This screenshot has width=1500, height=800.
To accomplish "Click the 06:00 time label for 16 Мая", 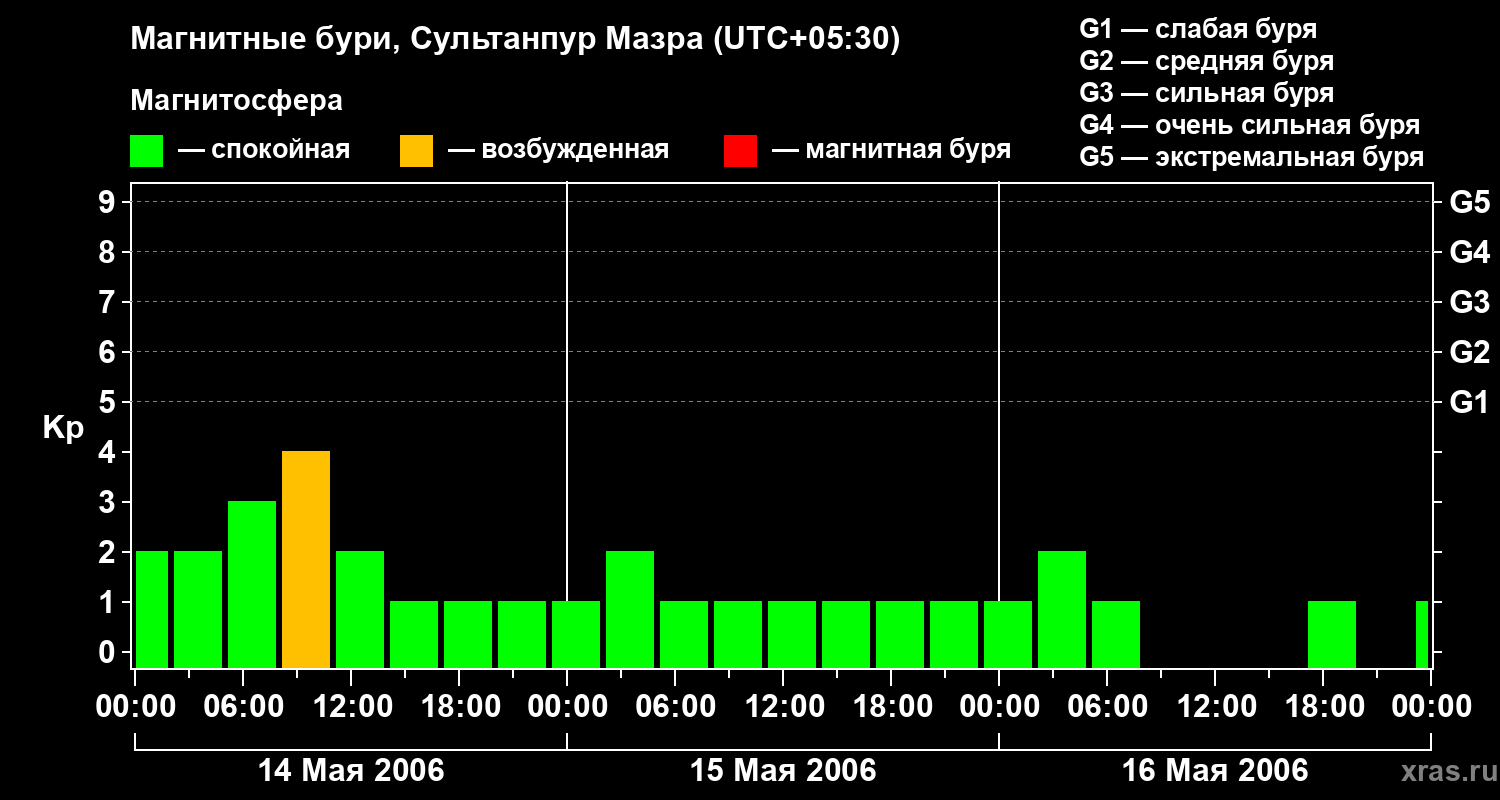I will [1107, 707].
